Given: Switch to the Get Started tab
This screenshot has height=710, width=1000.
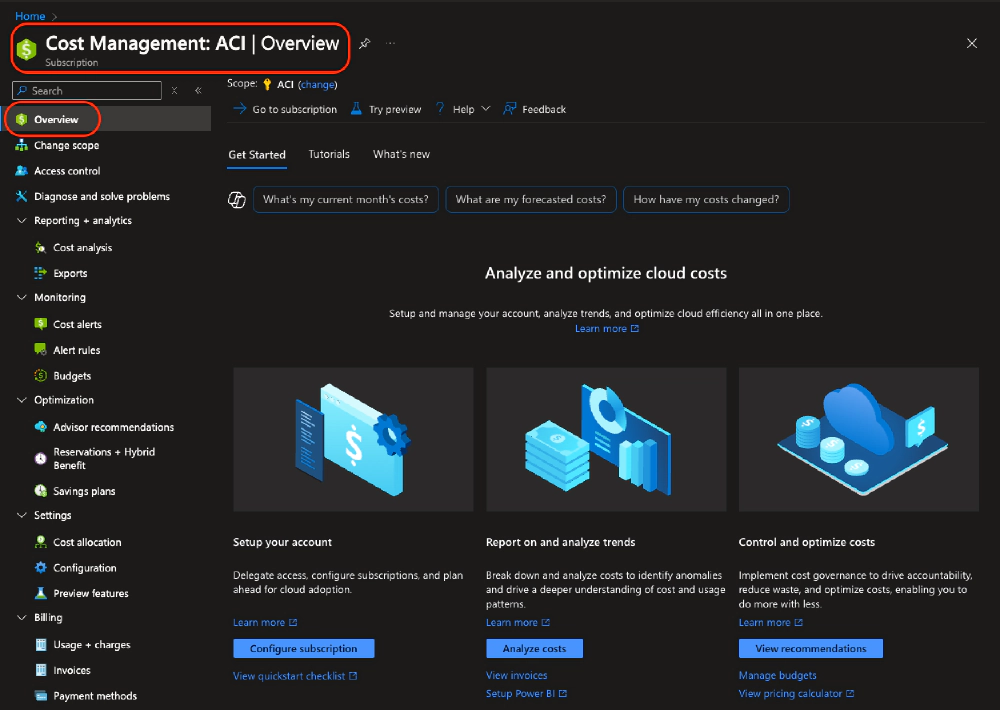Looking at the screenshot, I should pos(257,154).
